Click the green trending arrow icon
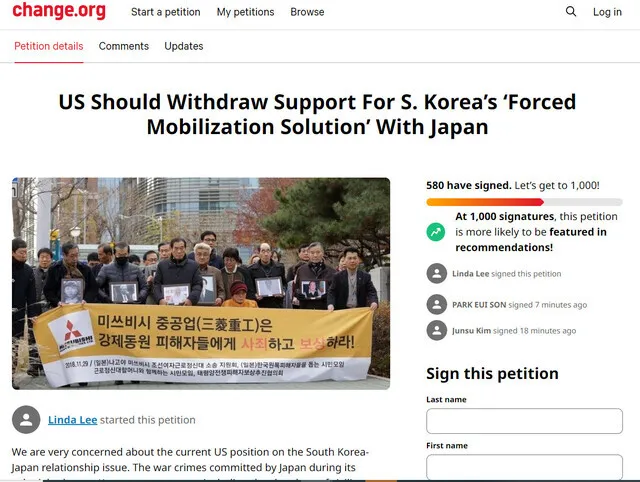 (436, 232)
